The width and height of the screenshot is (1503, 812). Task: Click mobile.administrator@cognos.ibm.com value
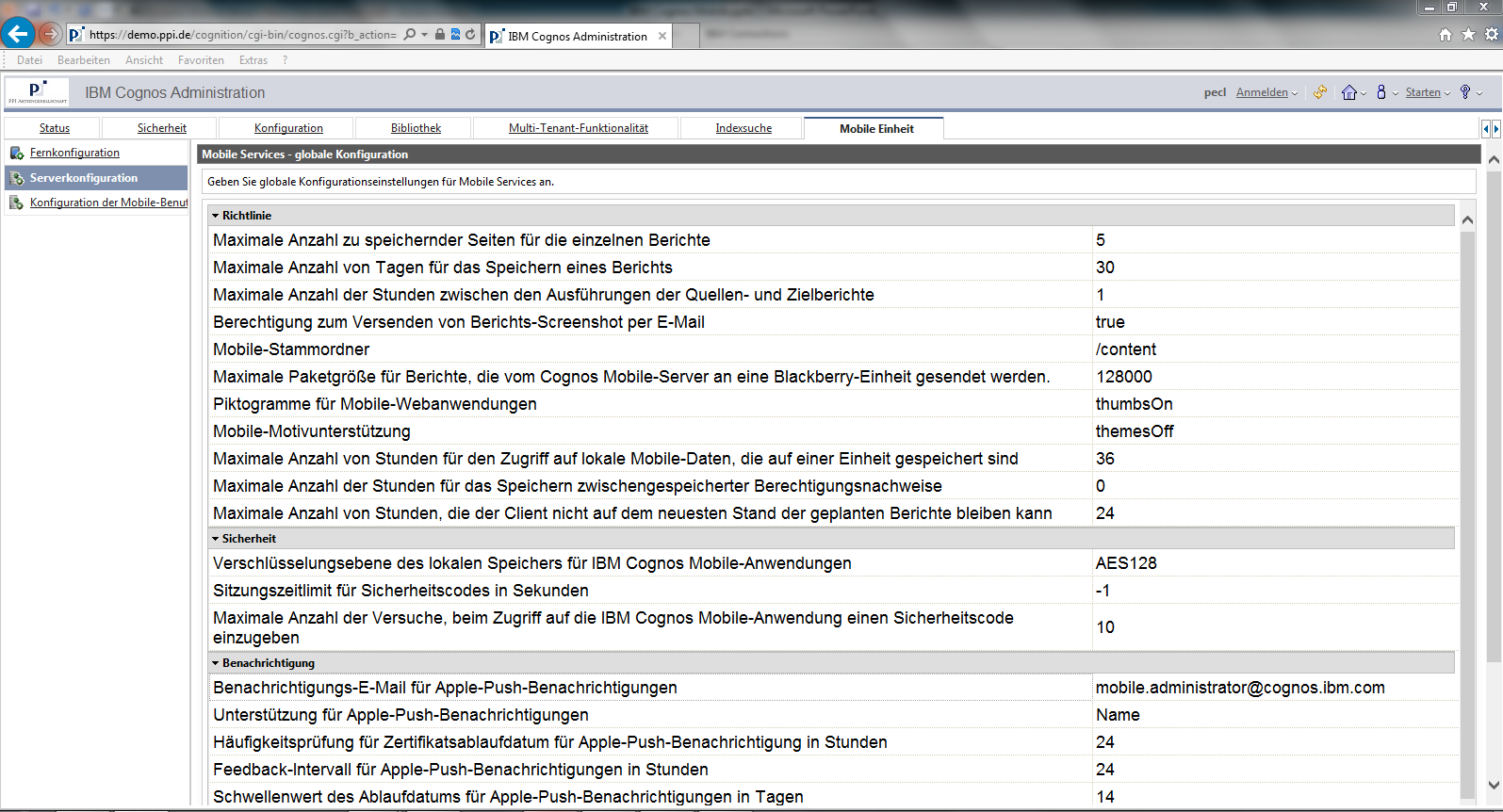[1240, 688]
